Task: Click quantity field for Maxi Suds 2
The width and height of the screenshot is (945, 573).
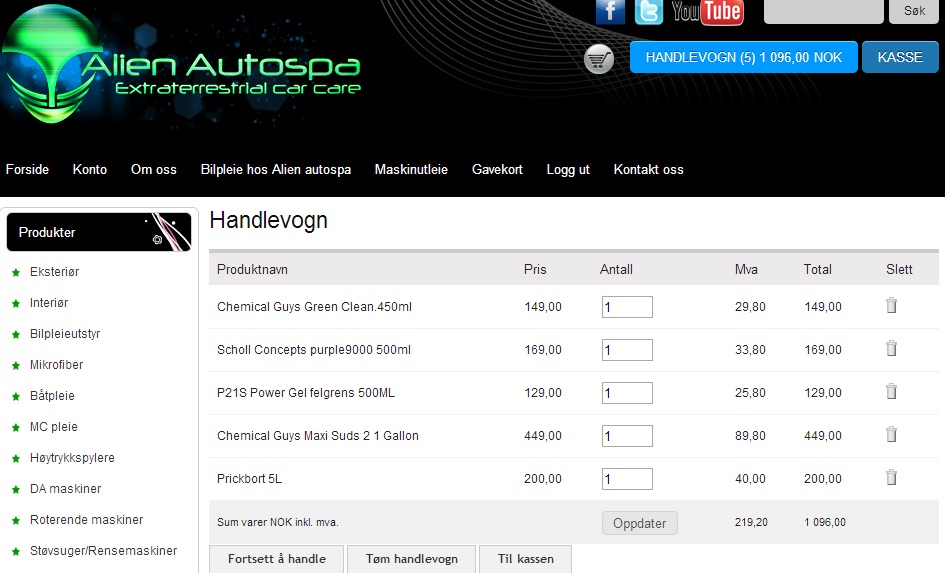Action: click(x=627, y=436)
